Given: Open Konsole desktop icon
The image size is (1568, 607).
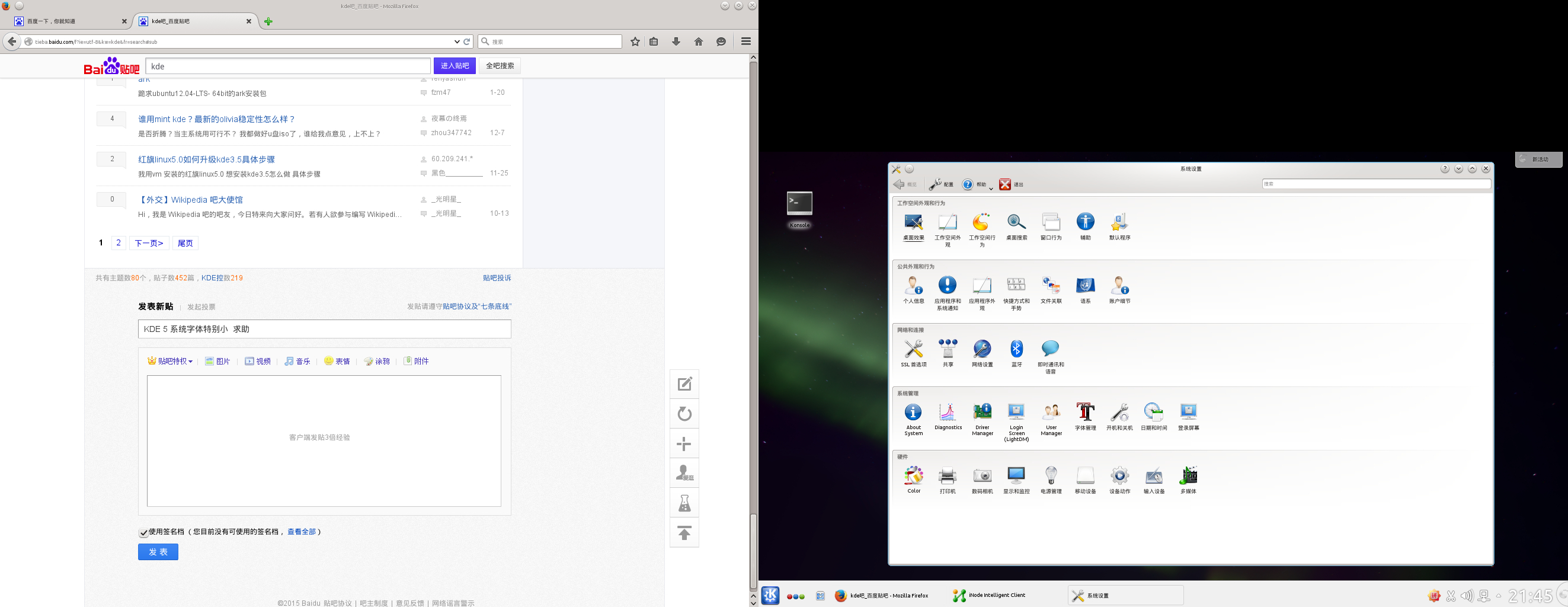Looking at the screenshot, I should (799, 210).
